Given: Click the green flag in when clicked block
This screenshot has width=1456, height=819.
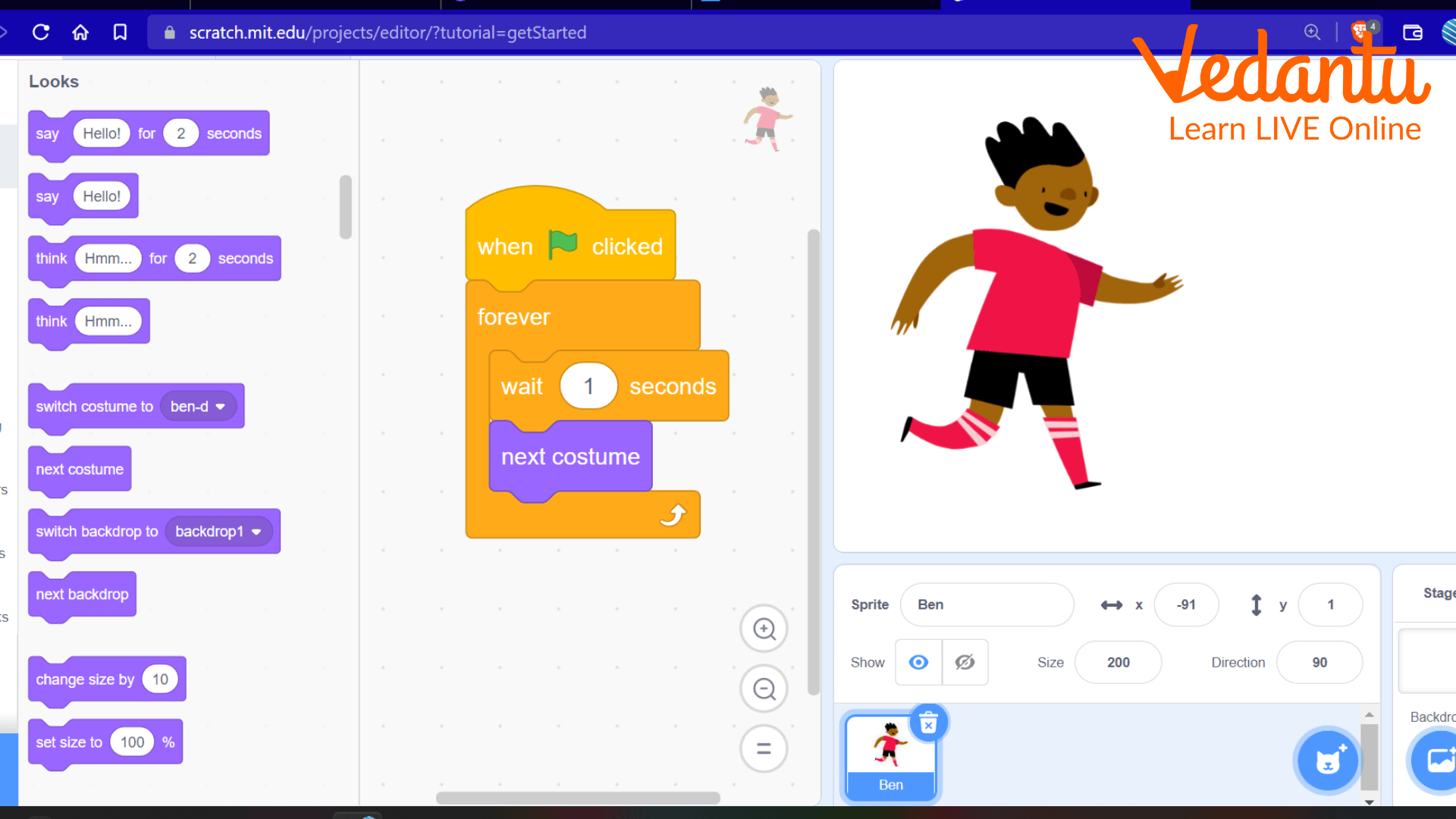Looking at the screenshot, I should click(x=563, y=245).
